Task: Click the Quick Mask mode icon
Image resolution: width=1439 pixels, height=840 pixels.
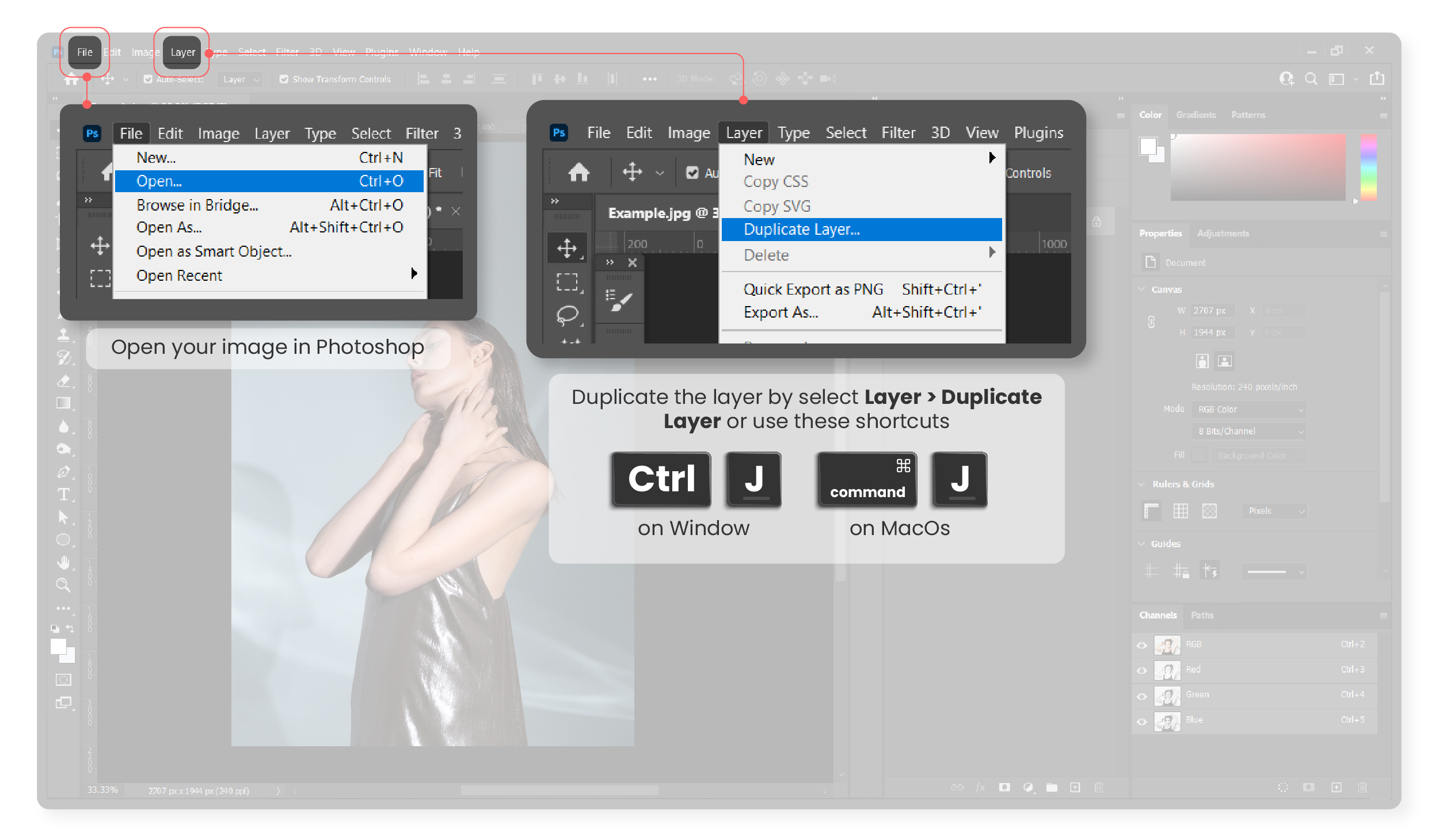Action: click(x=64, y=679)
